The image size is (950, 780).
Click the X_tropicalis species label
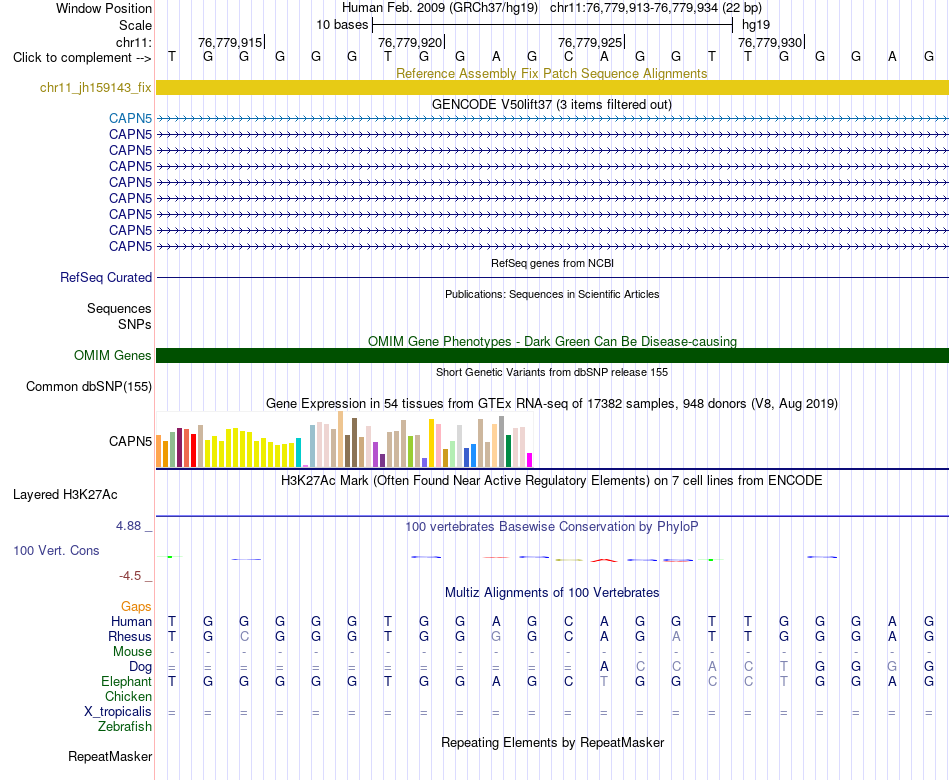(118, 712)
